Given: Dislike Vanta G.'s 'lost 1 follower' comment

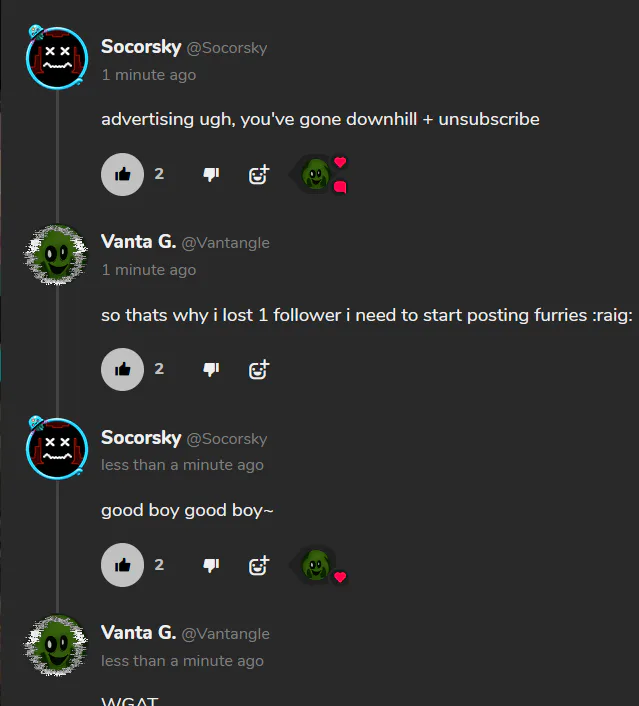Looking at the screenshot, I should click(211, 369).
